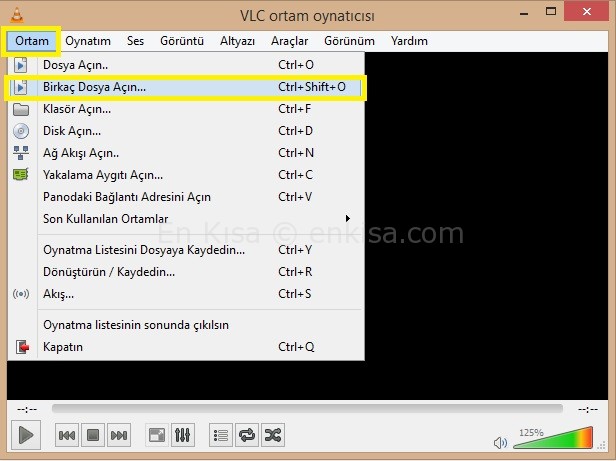Select Kapatın to quit VLC
Image resolution: width=616 pixels, height=461 pixels.
[x=185, y=347]
